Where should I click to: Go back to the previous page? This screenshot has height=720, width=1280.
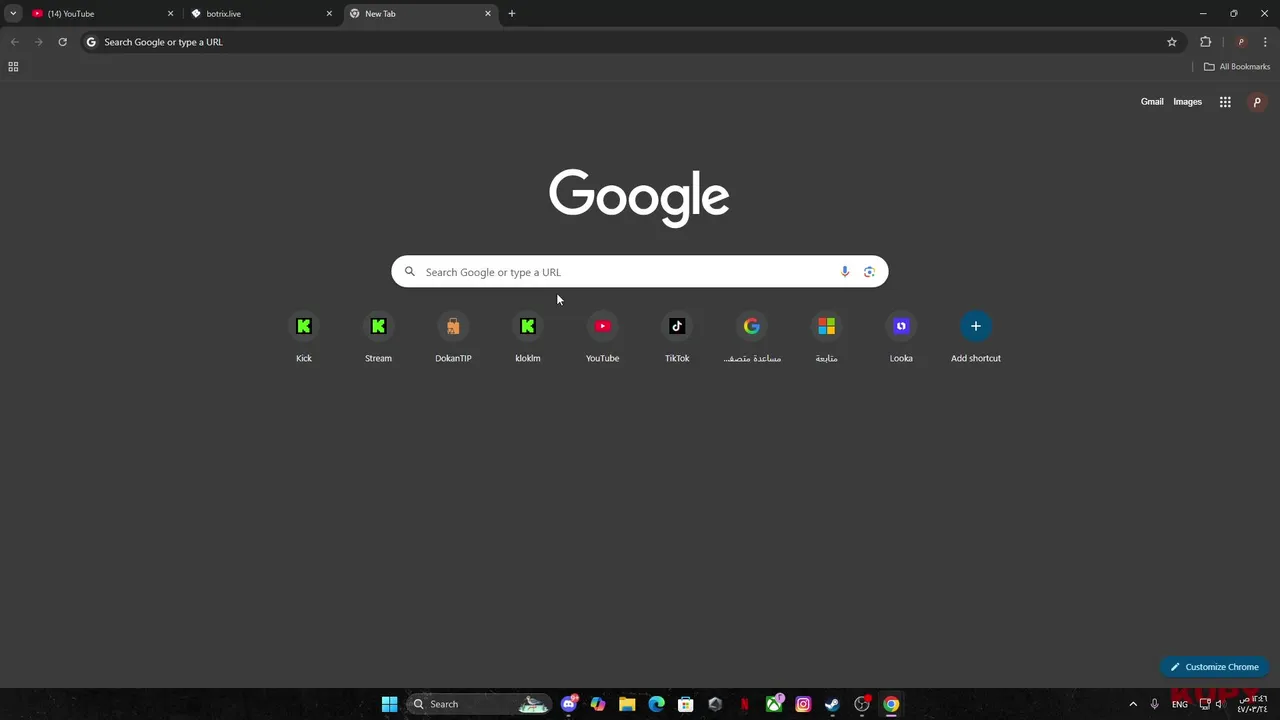coord(14,42)
